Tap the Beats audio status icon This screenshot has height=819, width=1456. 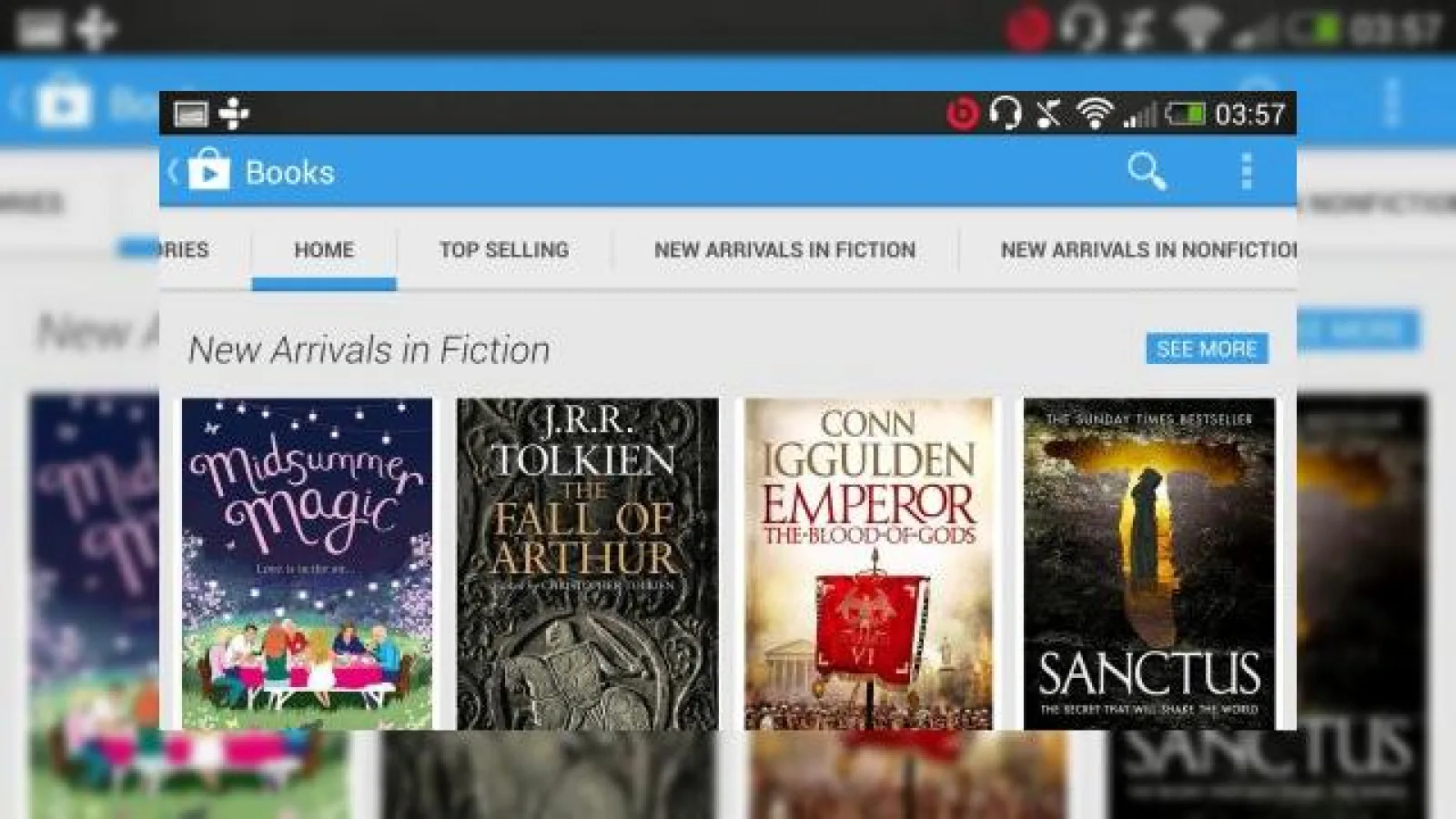tap(962, 114)
